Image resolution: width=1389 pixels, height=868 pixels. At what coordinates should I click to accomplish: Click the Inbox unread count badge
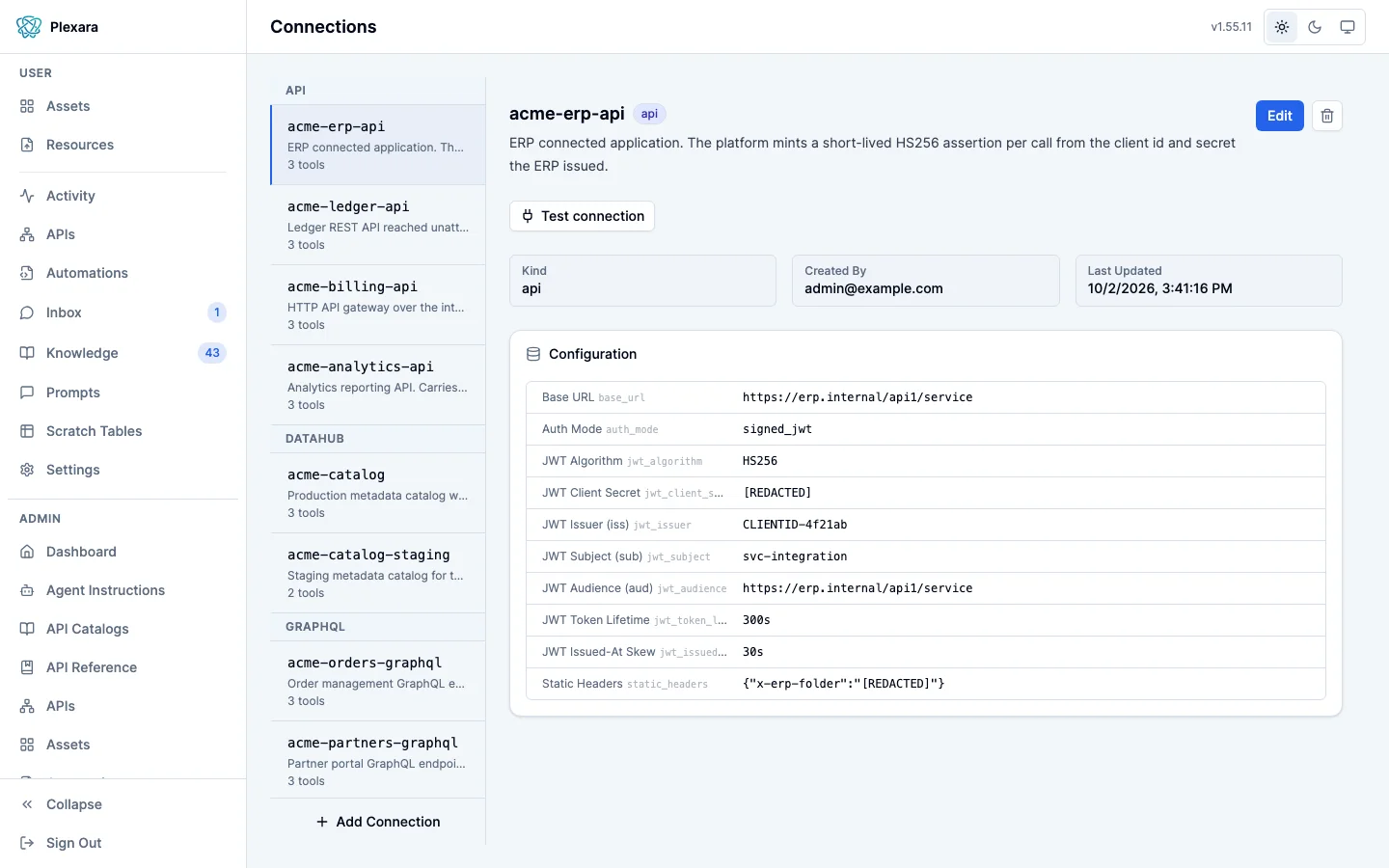click(x=217, y=312)
